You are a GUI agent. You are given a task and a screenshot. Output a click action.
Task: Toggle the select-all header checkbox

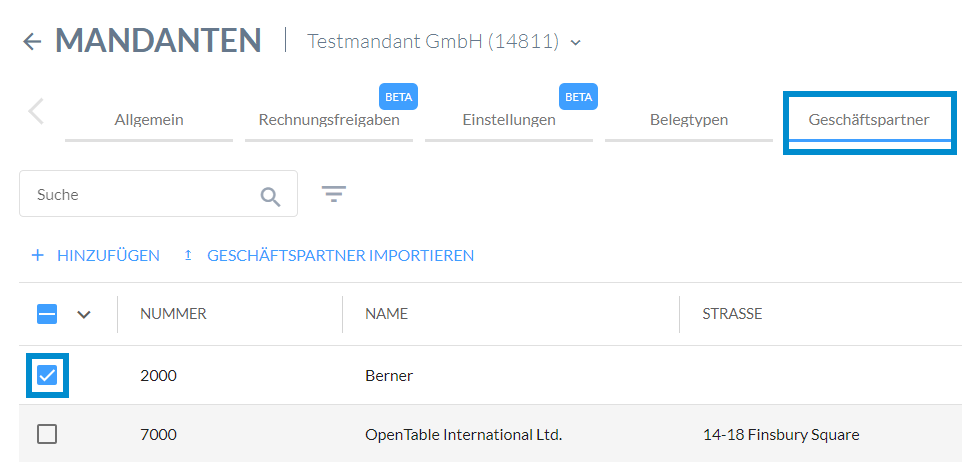pos(47,314)
